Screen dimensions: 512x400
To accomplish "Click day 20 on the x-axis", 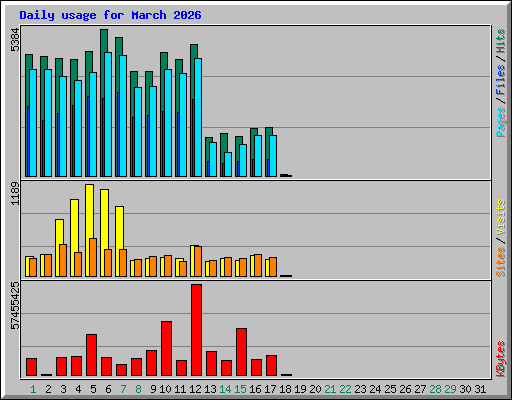I will tap(315, 389).
